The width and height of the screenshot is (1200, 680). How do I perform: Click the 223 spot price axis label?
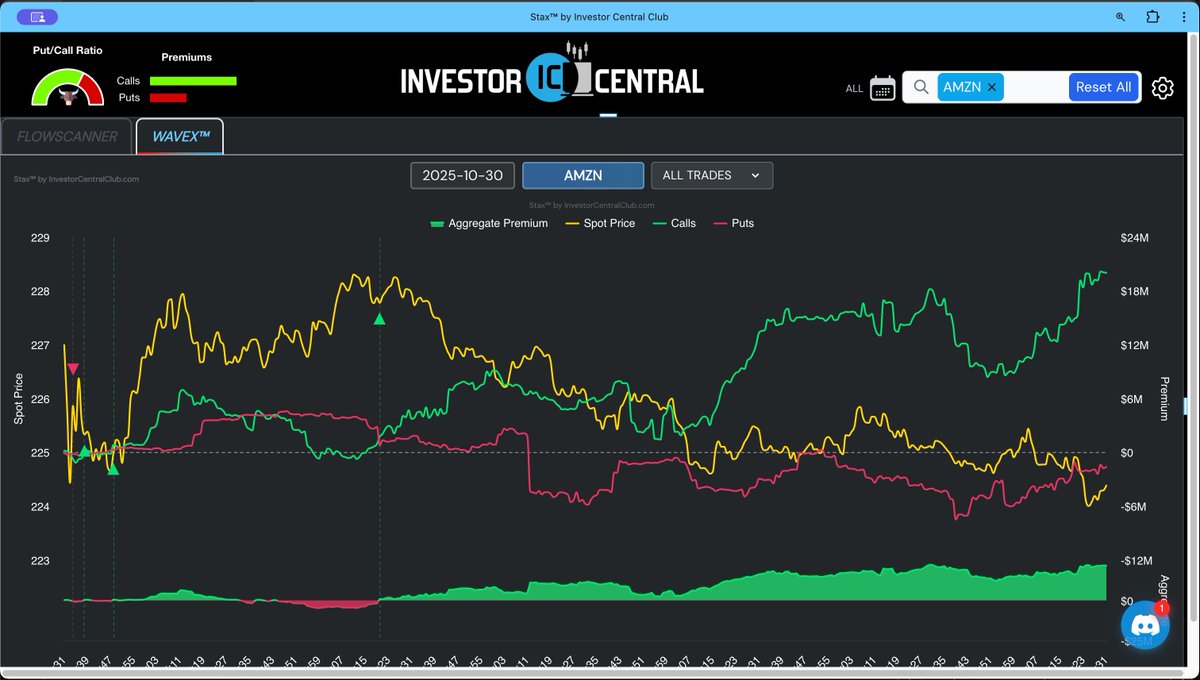pyautogui.click(x=40, y=561)
